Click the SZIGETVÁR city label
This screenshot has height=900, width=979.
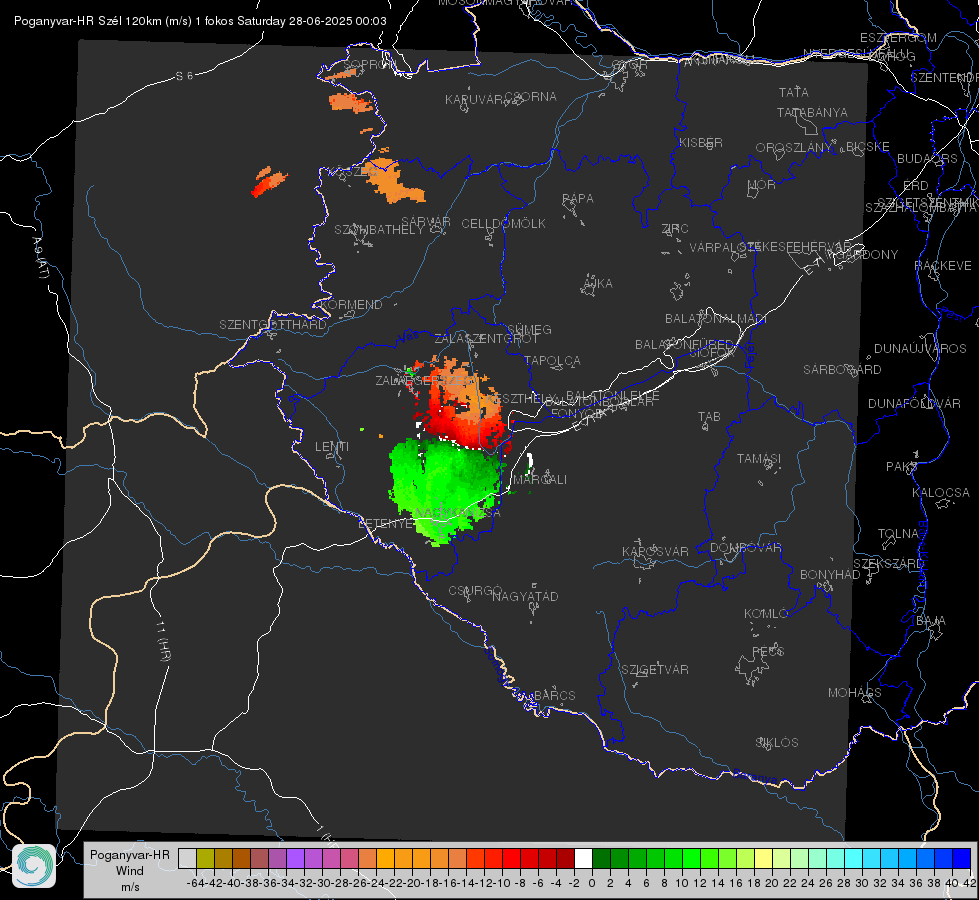tap(655, 670)
